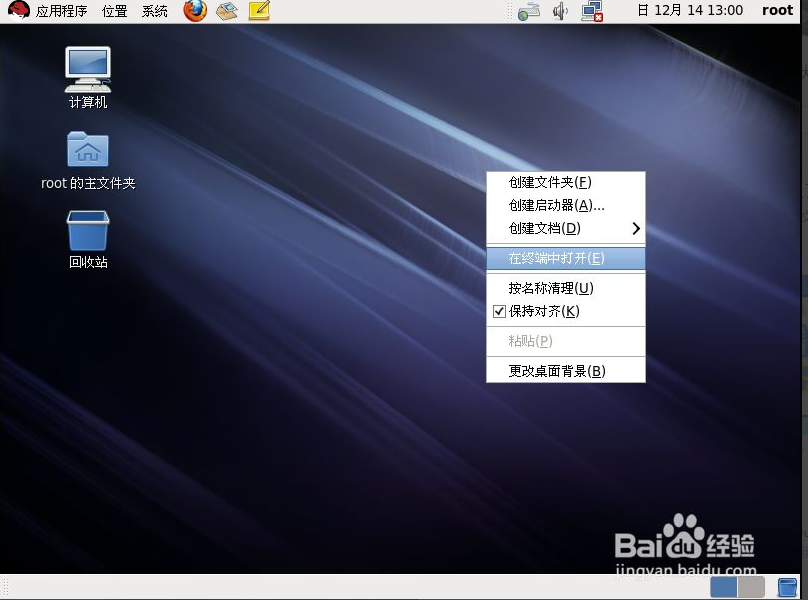This screenshot has width=808, height=600.
Task: Toggle the 保持对齐(K) checkbox
Action: [500, 311]
